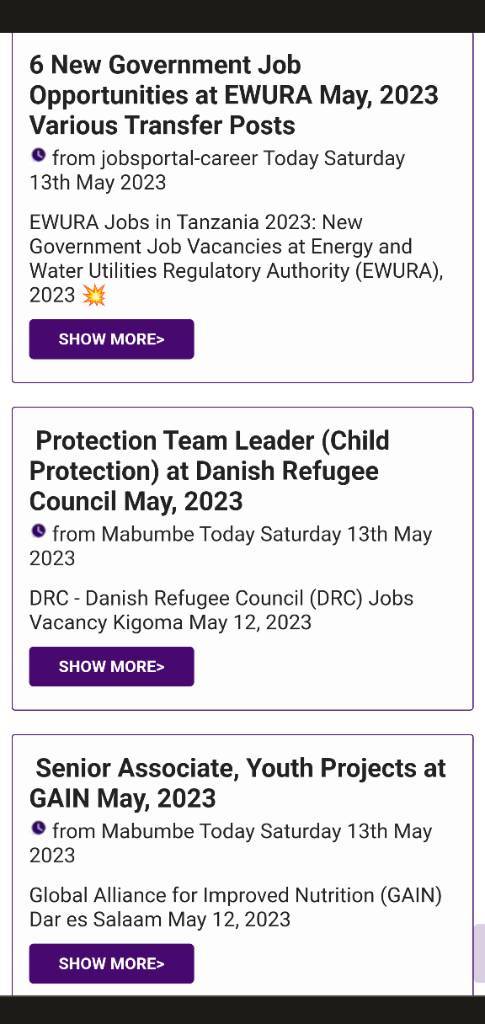Show more of Protection Team Leader post

coord(112,666)
